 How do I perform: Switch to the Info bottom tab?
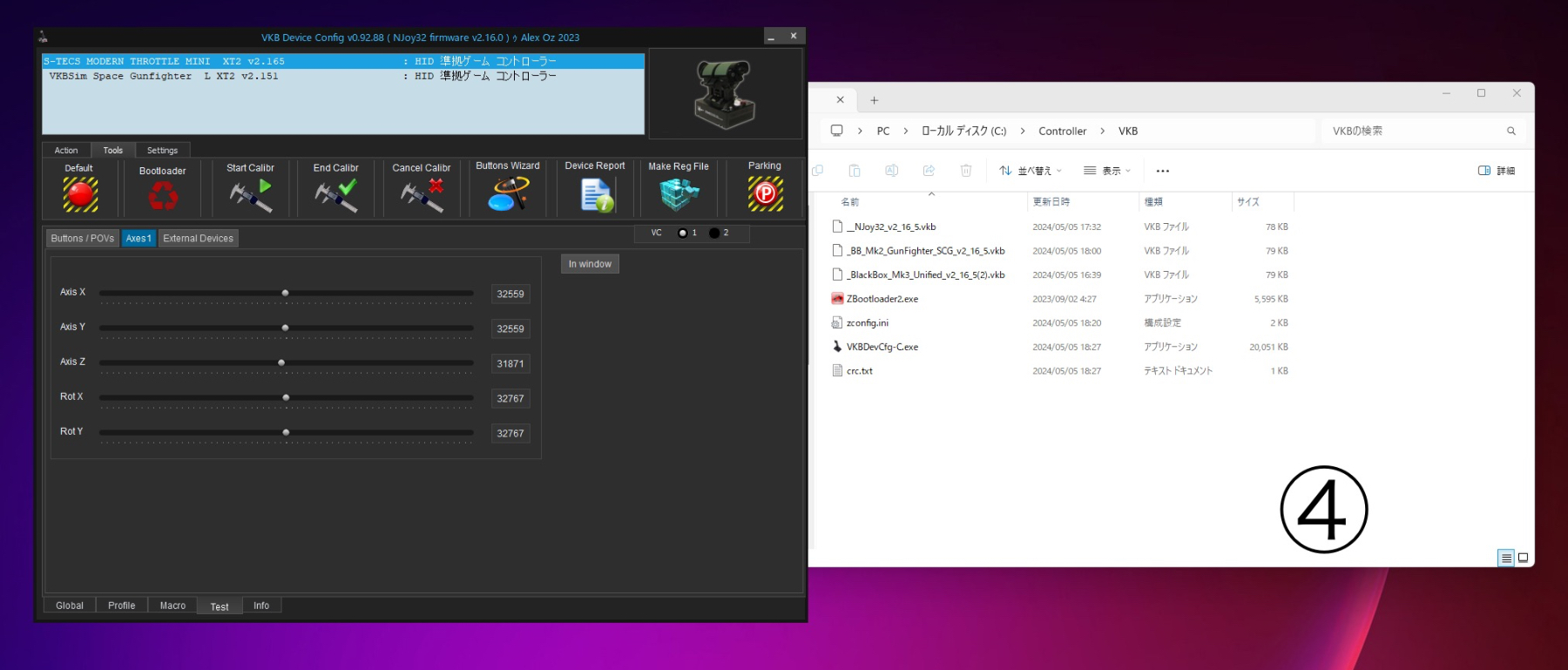point(261,606)
